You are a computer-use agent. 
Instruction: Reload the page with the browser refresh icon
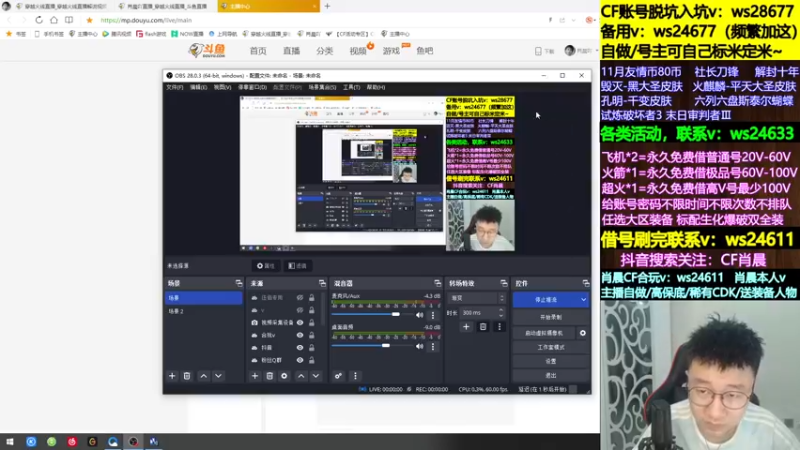pos(39,20)
